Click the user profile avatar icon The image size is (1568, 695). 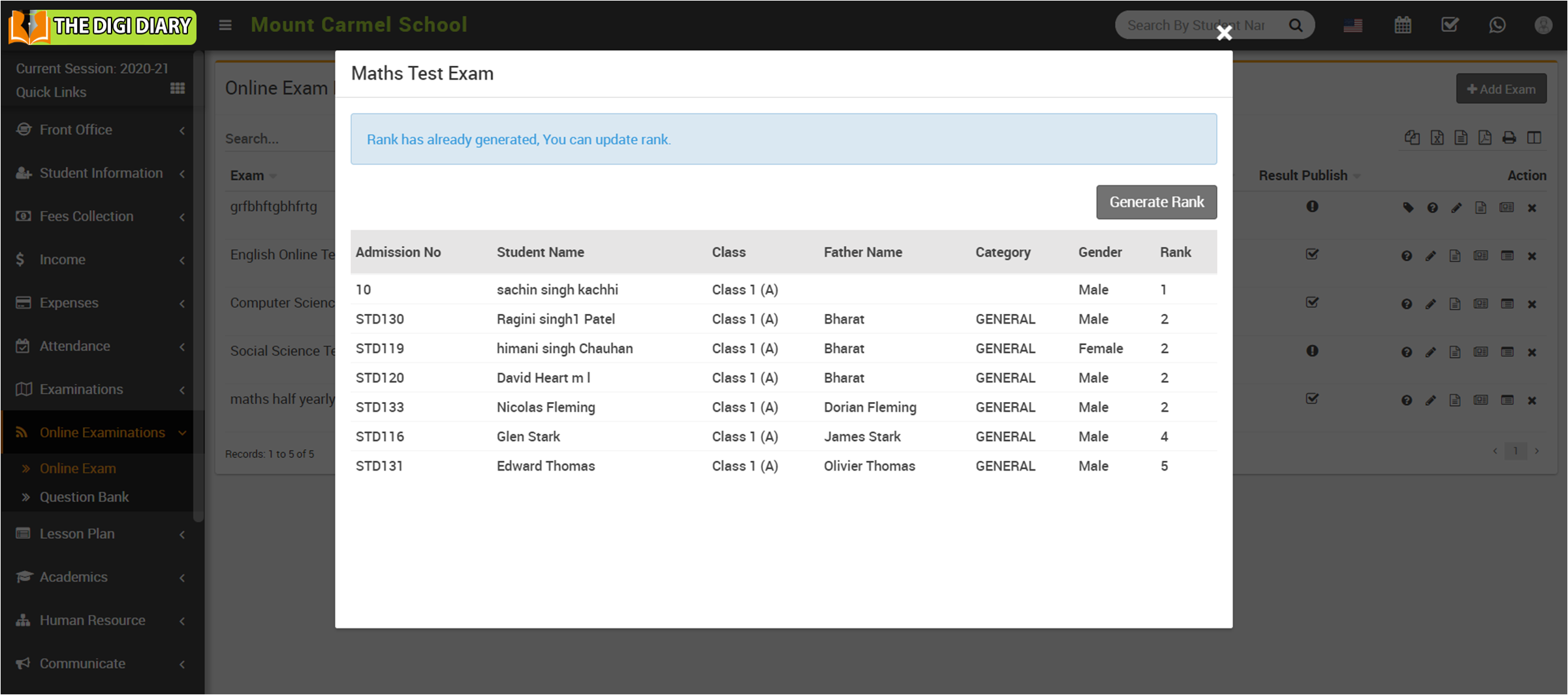pos(1543,25)
